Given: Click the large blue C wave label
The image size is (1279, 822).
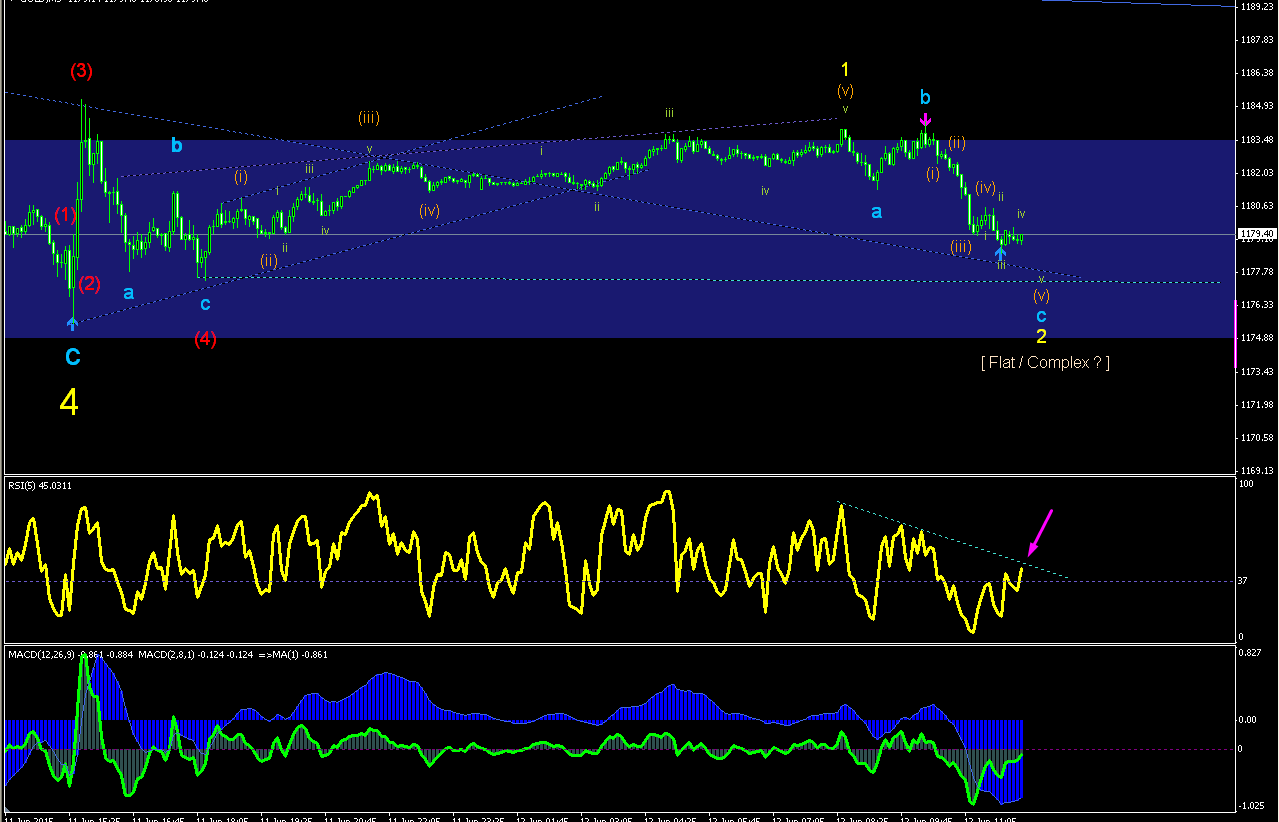Looking at the screenshot, I should coord(73,356).
